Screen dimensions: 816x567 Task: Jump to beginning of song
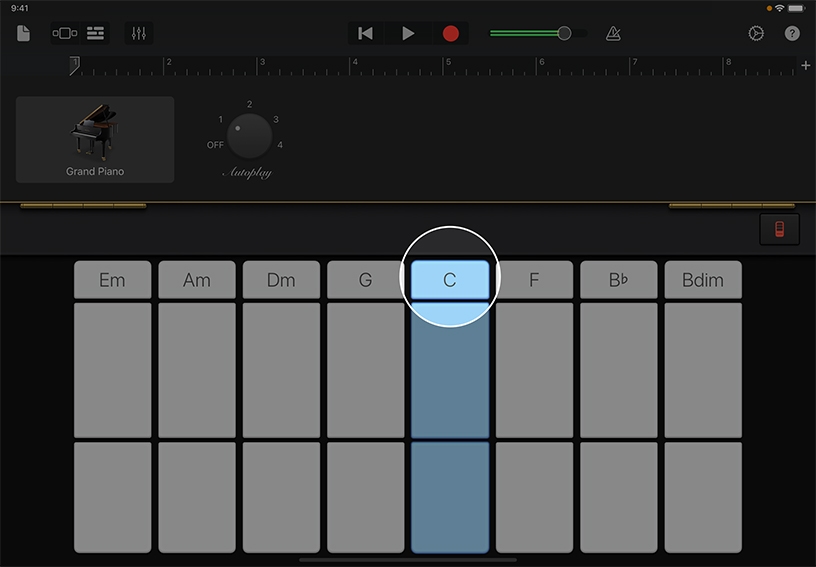pyautogui.click(x=366, y=33)
